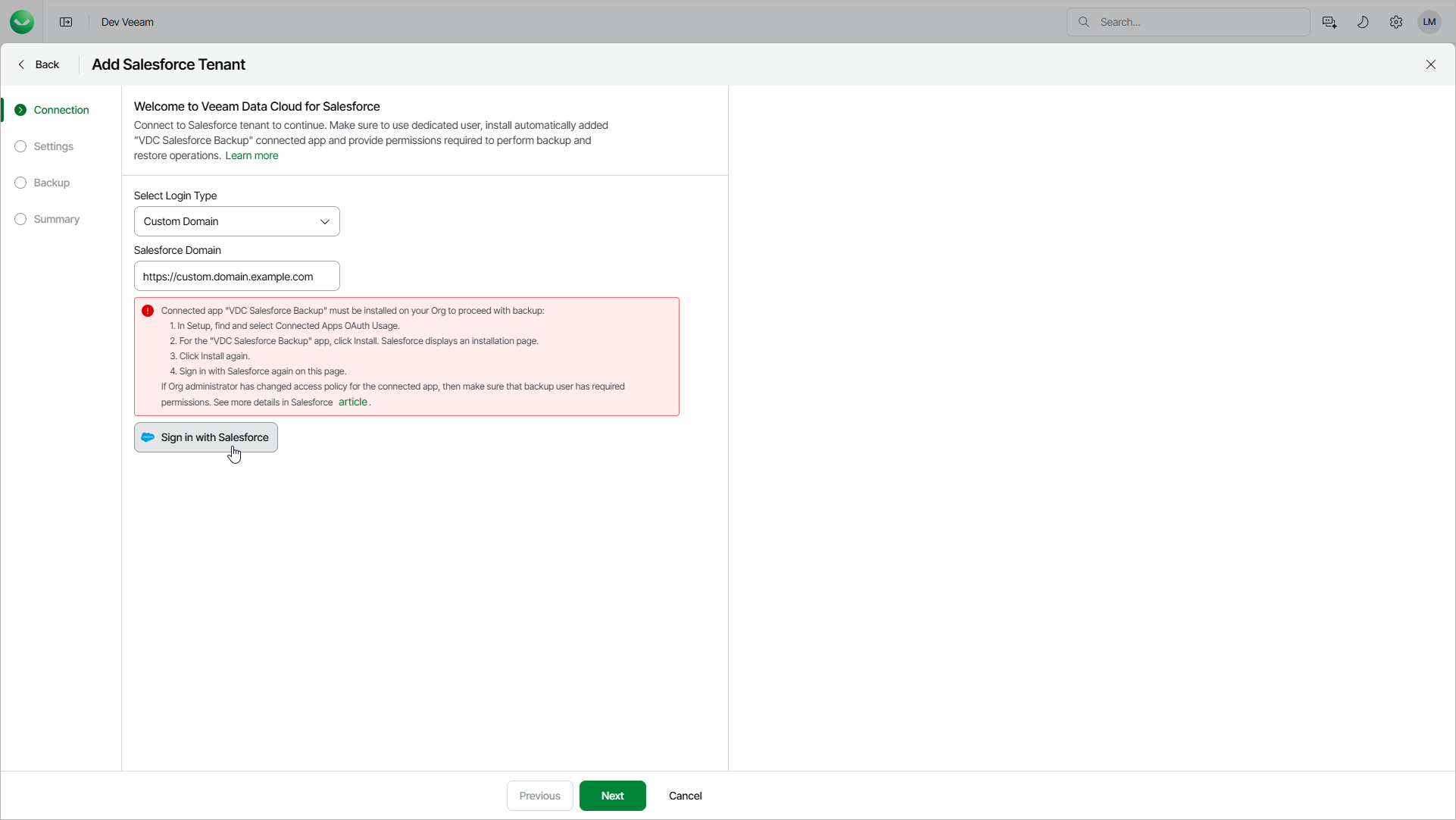Open the feedback chat icon
Viewport: 1456px width, 820px height.
tap(1329, 22)
